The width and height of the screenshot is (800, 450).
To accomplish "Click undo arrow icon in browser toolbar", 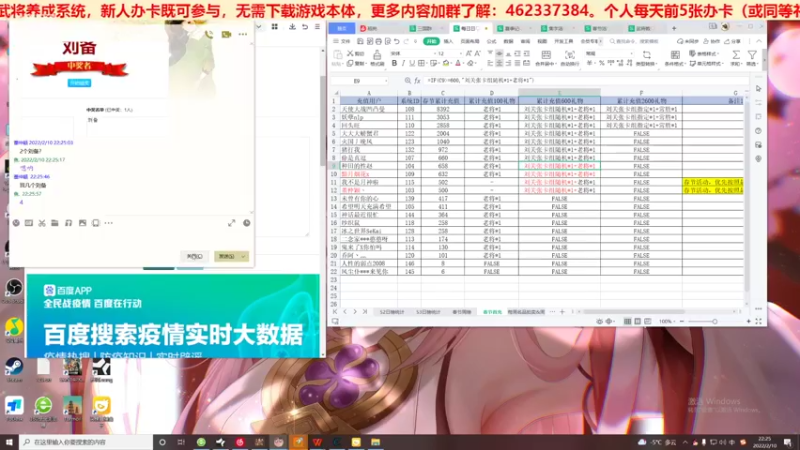I will coord(305,27).
